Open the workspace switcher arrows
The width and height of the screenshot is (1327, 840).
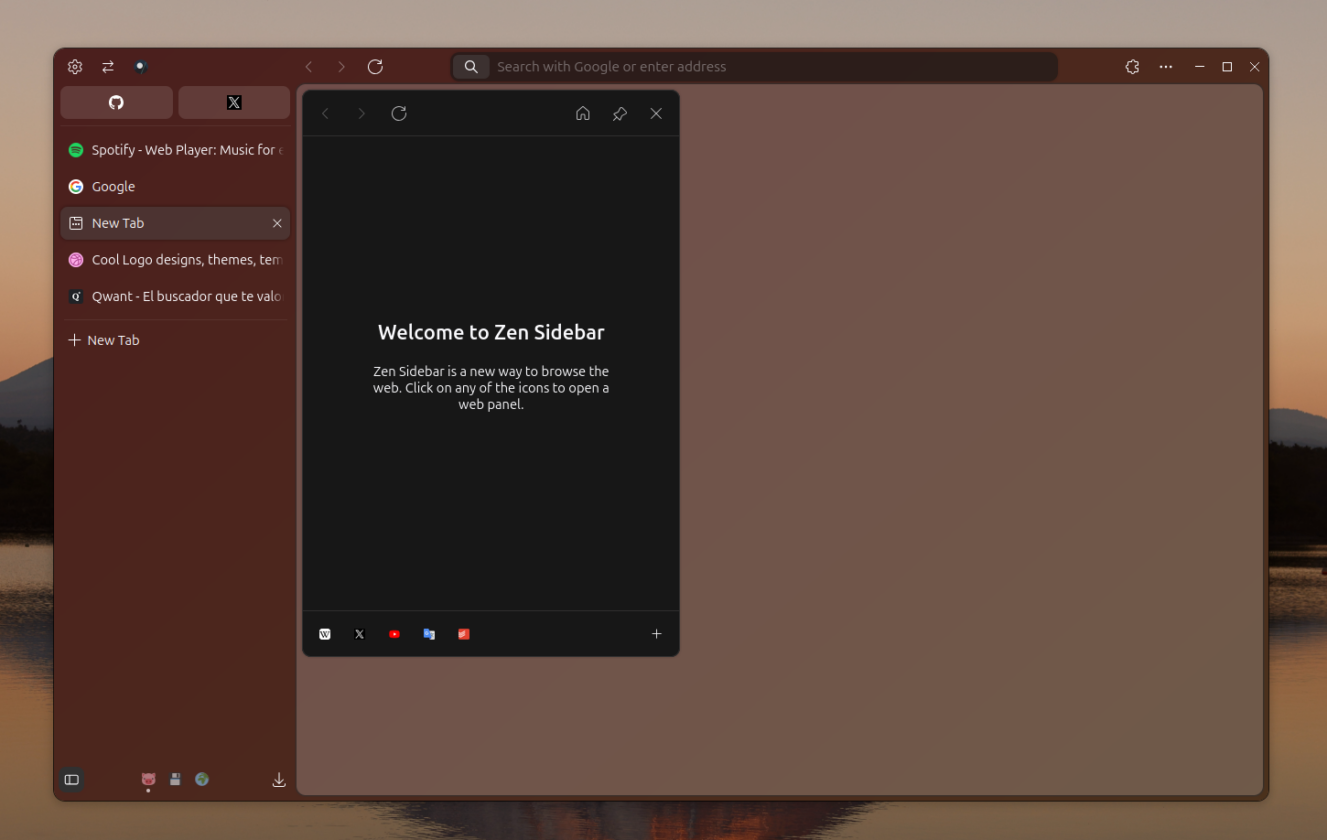108,66
